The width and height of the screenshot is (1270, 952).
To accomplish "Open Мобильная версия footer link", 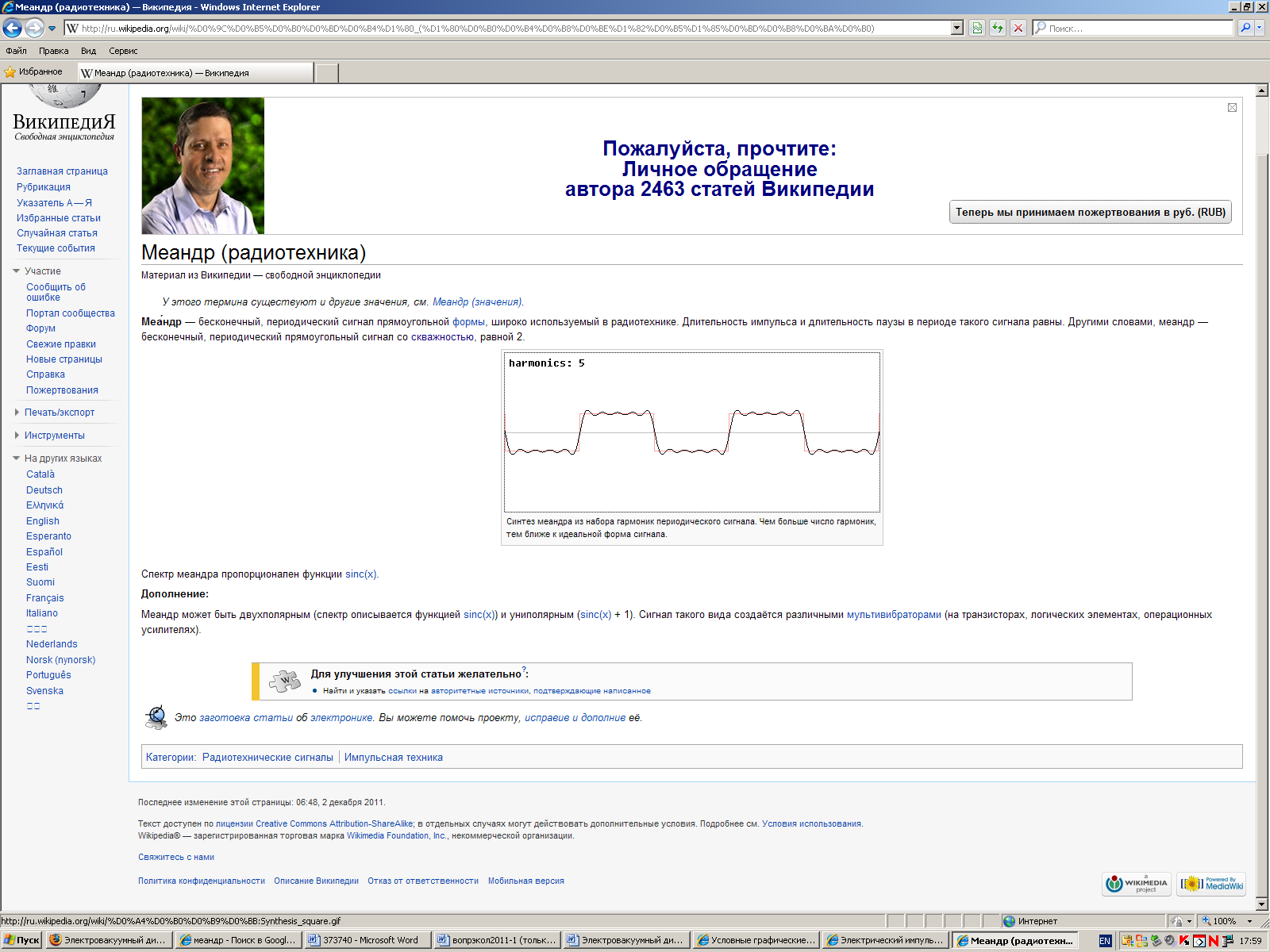I will tap(526, 881).
